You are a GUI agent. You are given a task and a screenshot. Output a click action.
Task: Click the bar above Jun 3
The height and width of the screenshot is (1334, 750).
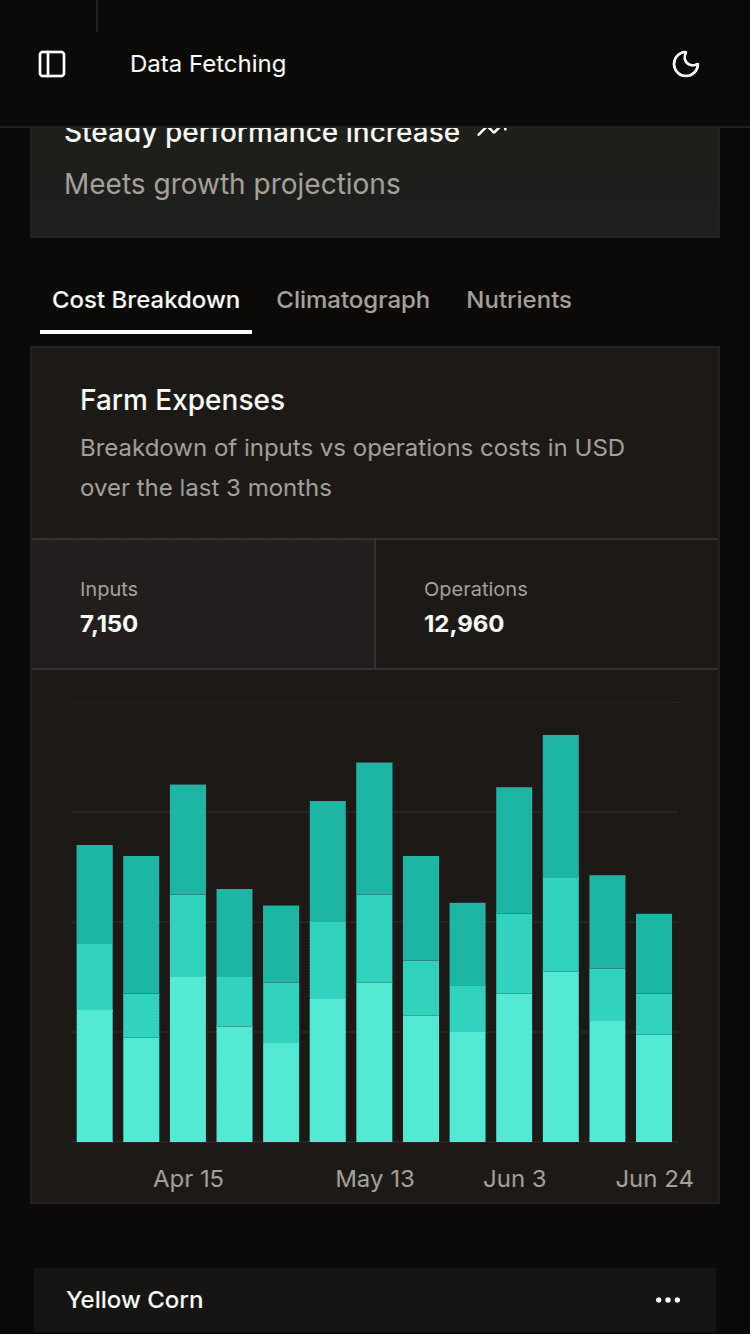click(x=514, y=965)
